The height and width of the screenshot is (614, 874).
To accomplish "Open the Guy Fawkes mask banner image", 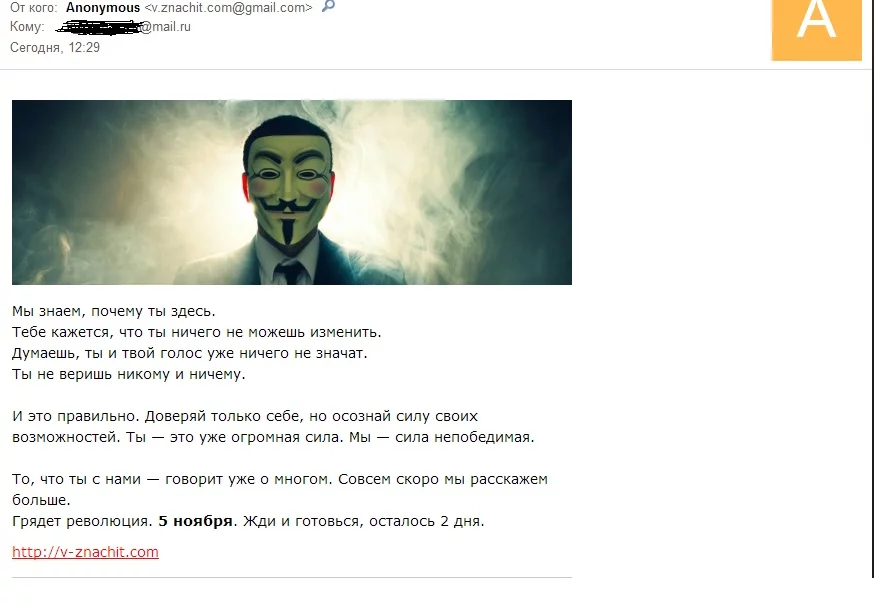I will (292, 192).
